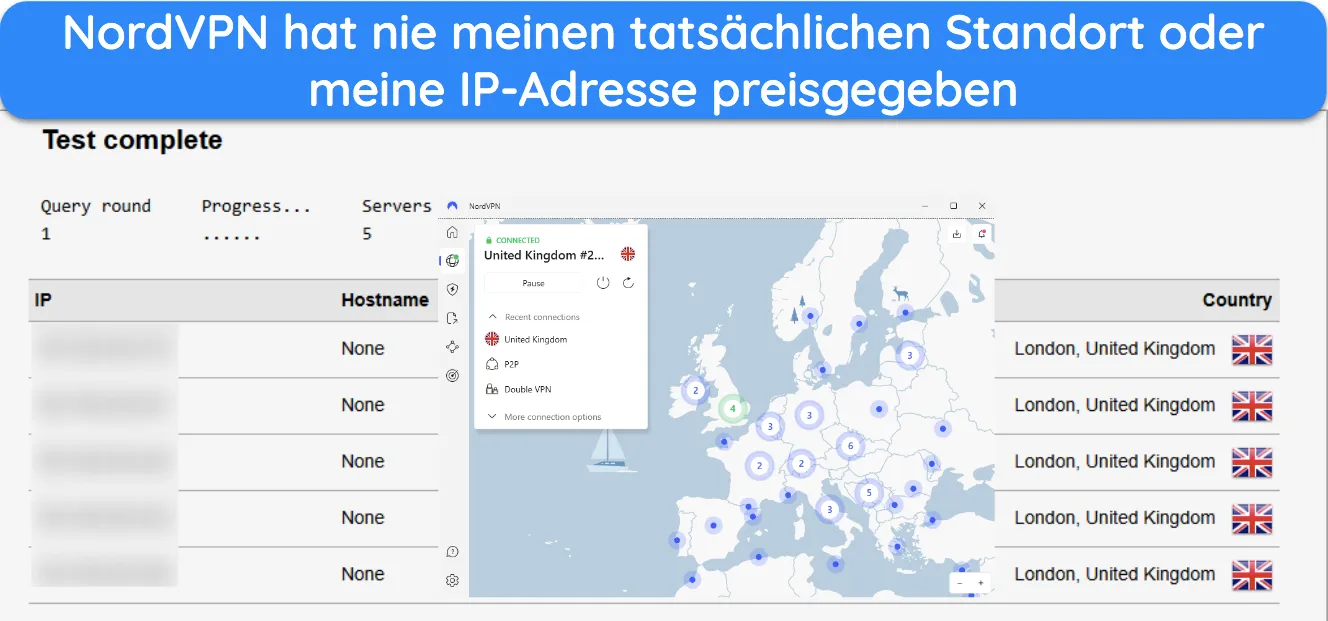Click the map cluster labeled 6

coord(850,446)
